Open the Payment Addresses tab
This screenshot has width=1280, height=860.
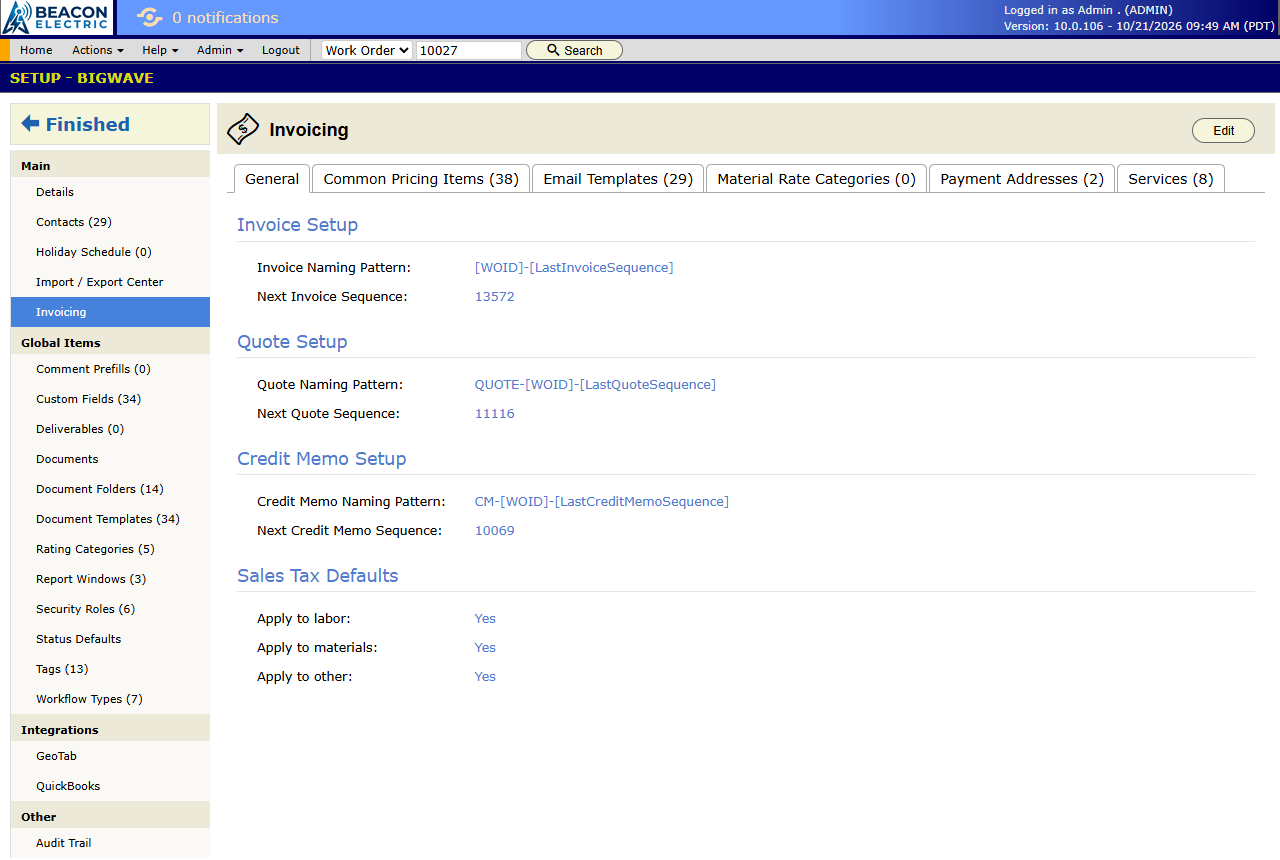1022,179
